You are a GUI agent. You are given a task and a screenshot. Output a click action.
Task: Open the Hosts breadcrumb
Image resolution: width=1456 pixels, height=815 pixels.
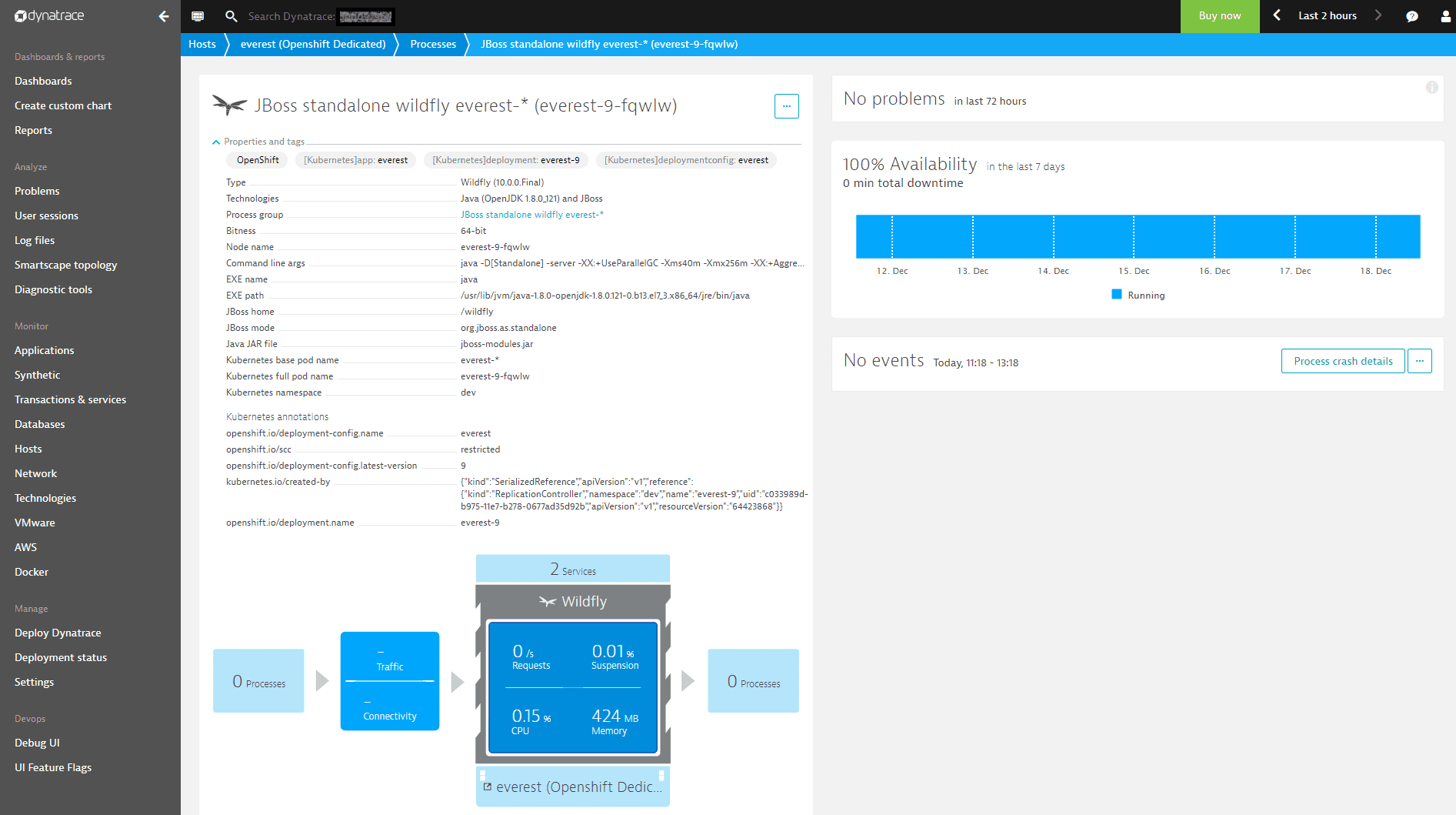click(202, 44)
